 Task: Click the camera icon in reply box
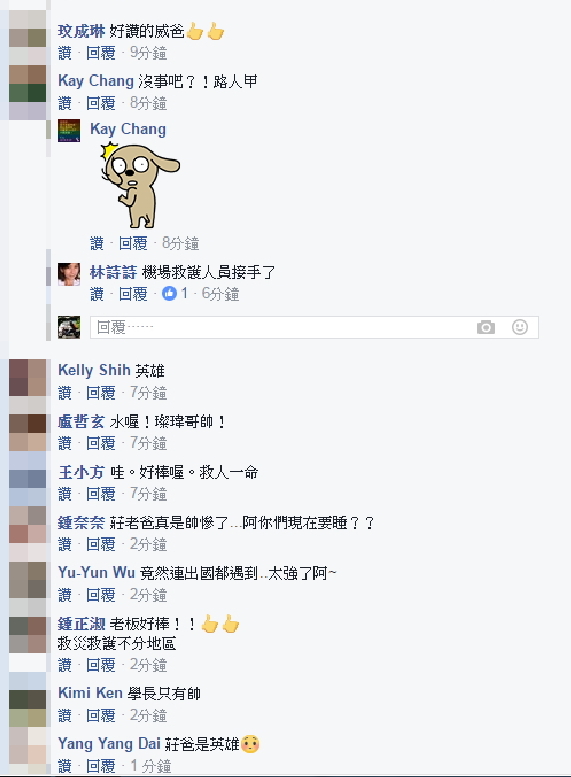(x=486, y=327)
